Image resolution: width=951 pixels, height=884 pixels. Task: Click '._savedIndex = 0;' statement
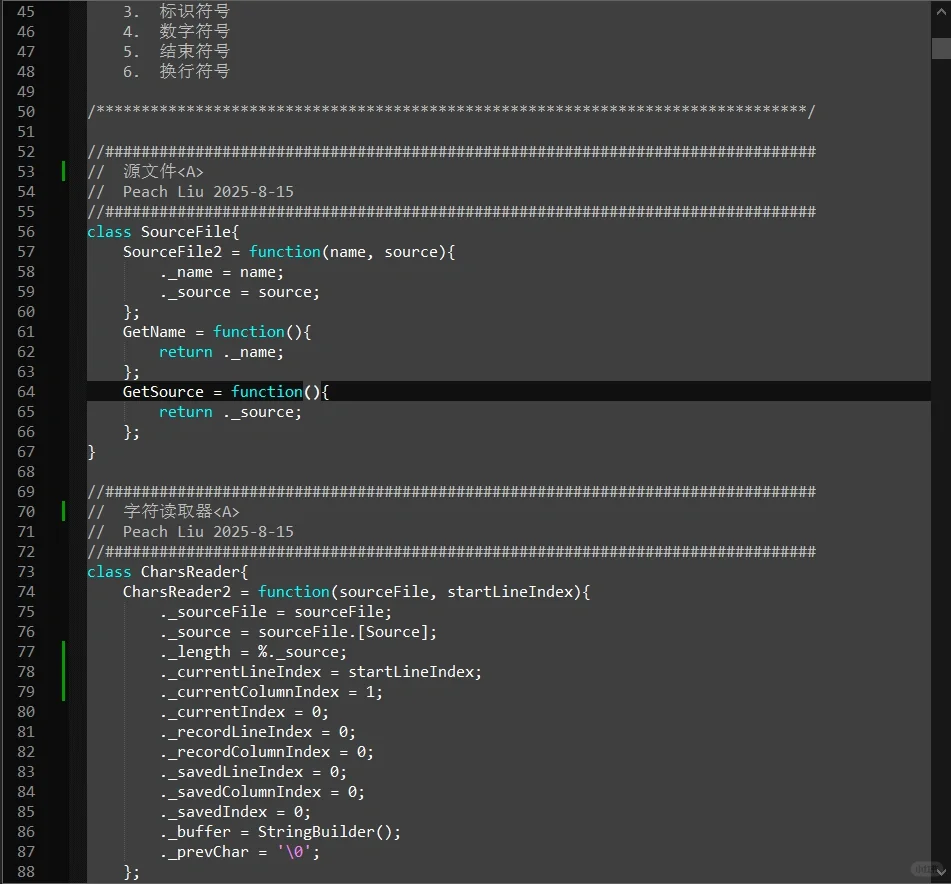click(x=235, y=812)
